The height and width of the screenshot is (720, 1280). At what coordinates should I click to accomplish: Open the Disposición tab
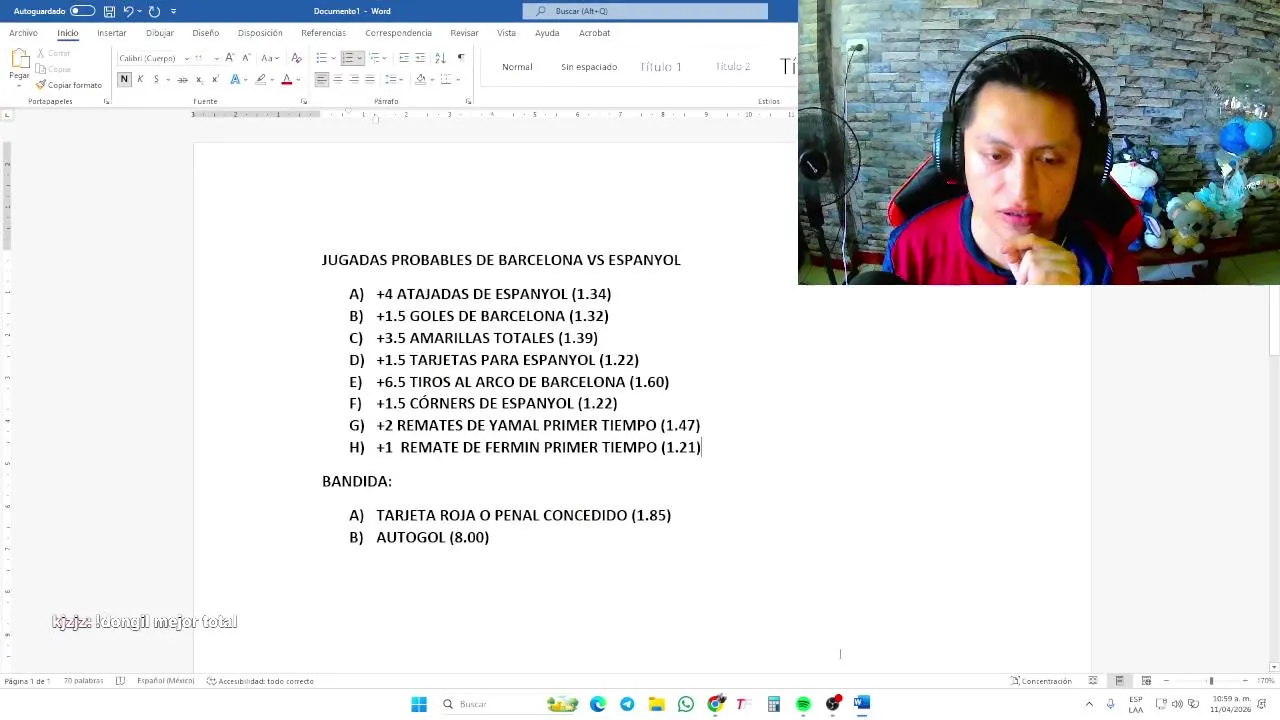click(260, 33)
